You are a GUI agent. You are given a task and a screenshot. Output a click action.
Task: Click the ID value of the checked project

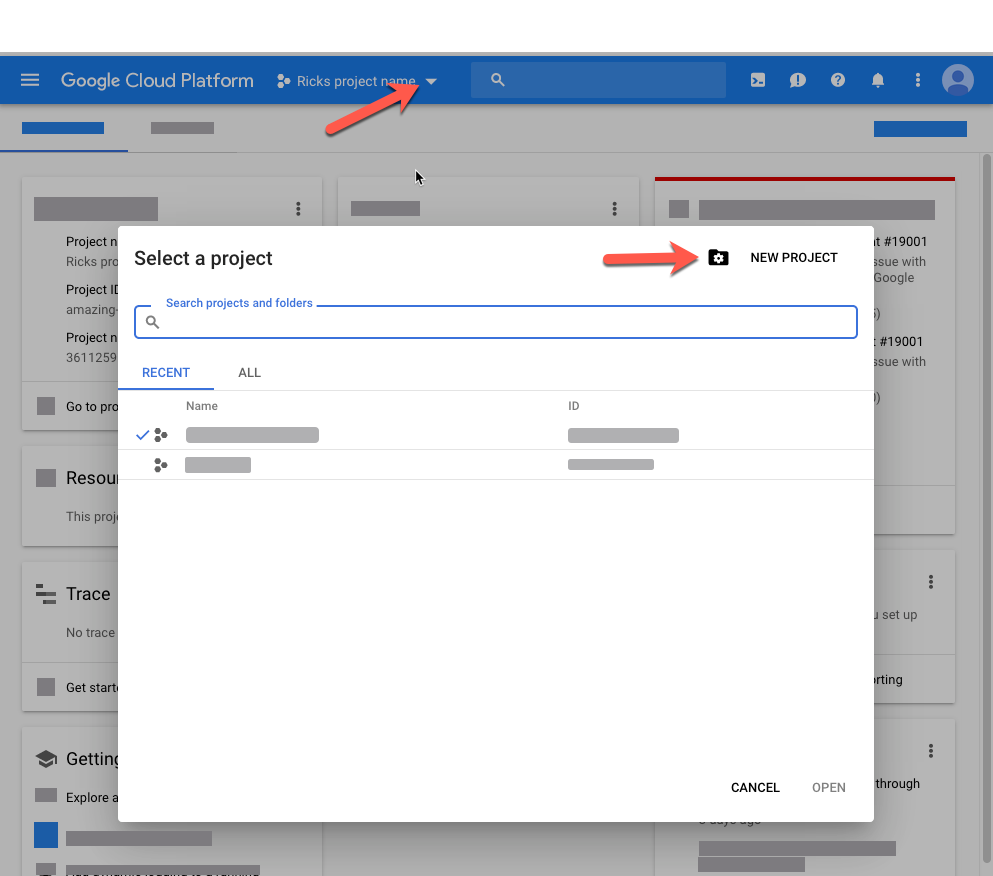623,435
